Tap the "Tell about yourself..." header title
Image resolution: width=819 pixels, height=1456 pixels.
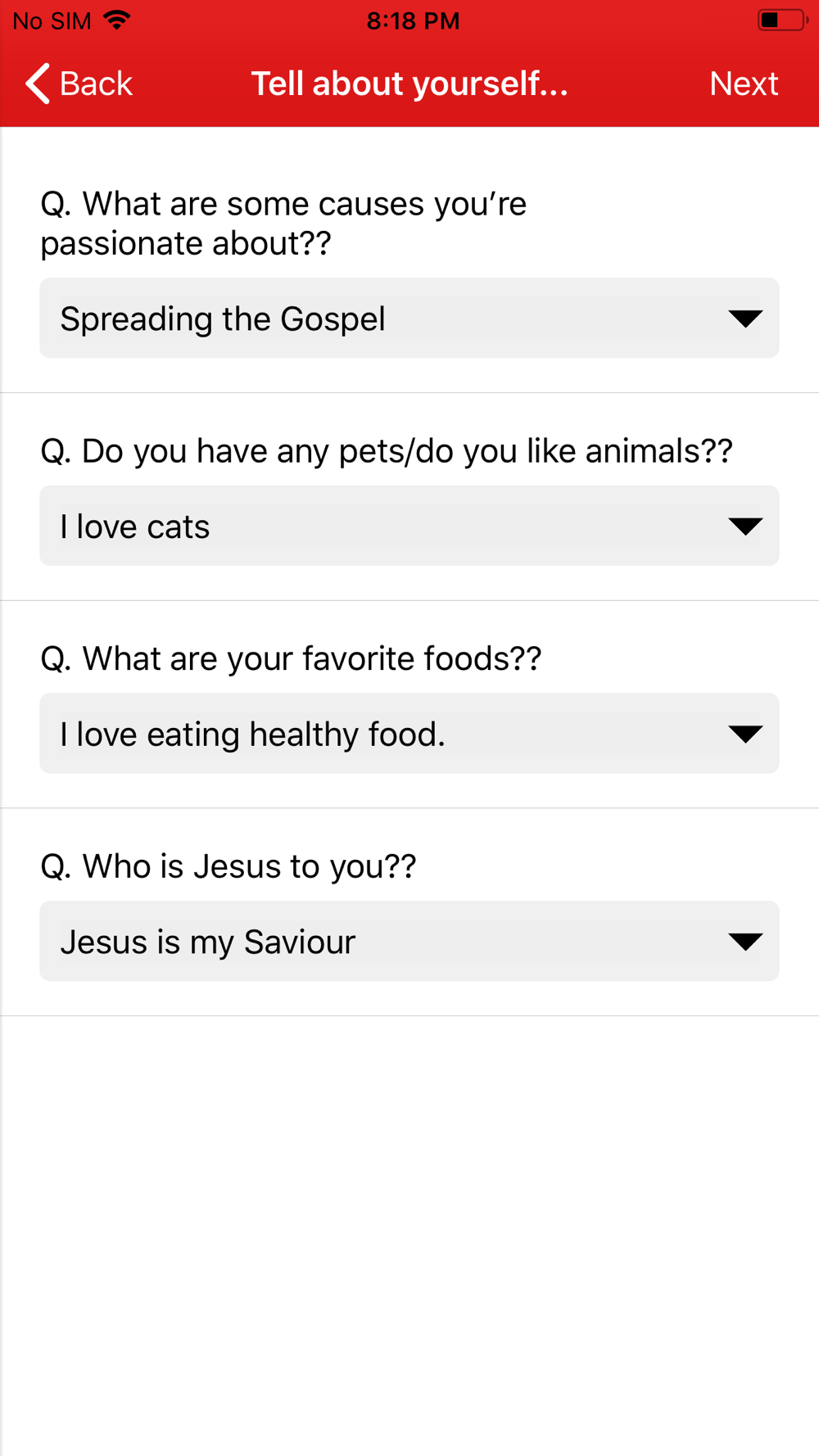coord(409,84)
